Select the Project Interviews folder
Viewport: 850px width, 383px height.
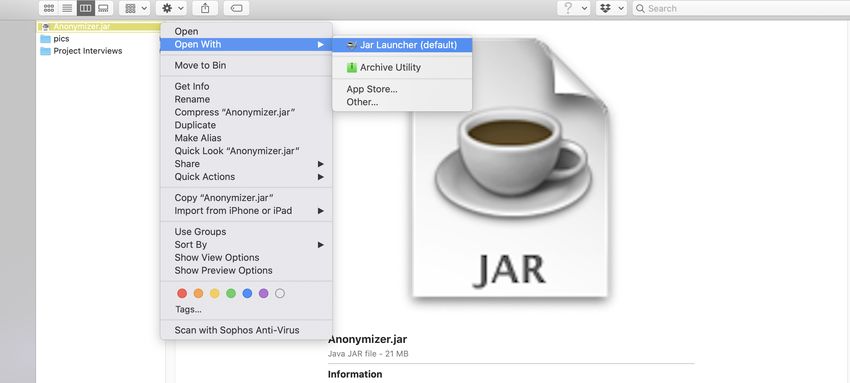coord(81,51)
